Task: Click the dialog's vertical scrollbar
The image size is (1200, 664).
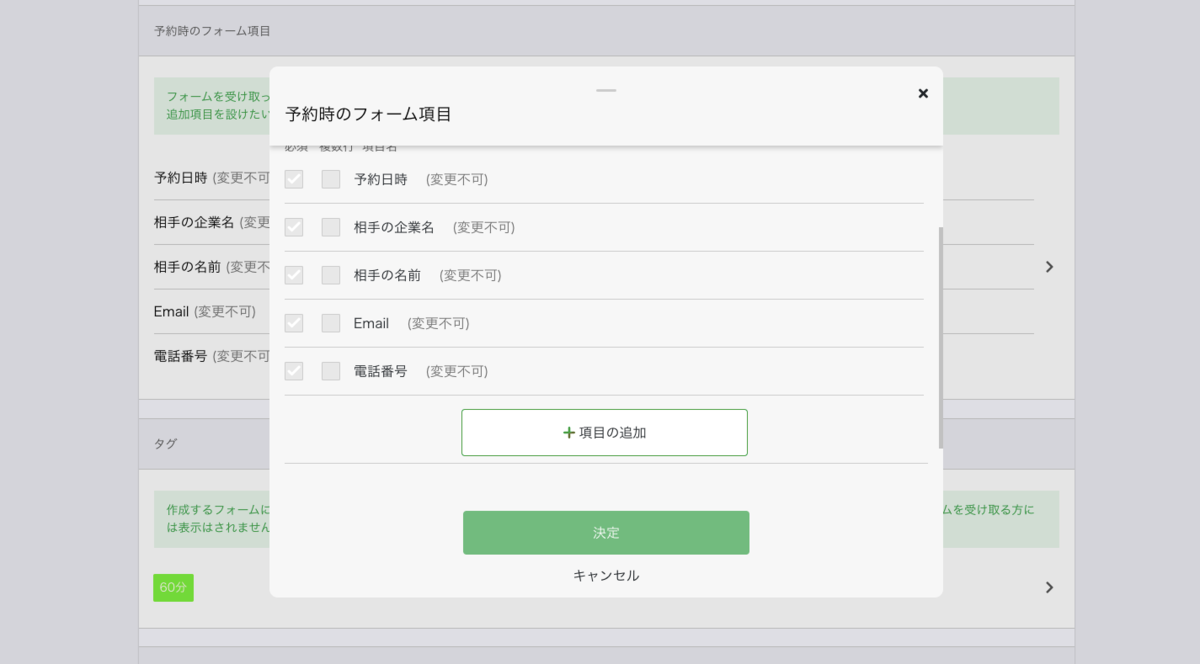Action: 941,337
